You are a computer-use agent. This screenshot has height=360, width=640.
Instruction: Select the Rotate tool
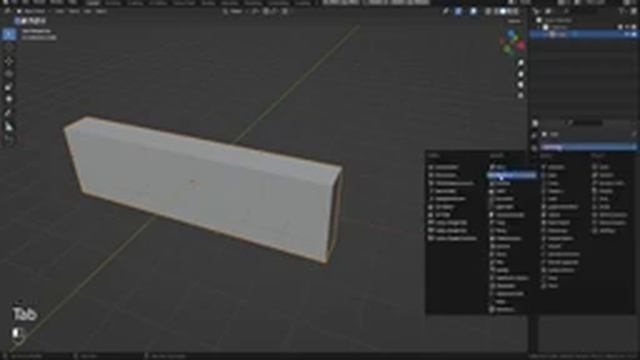coord(9,74)
